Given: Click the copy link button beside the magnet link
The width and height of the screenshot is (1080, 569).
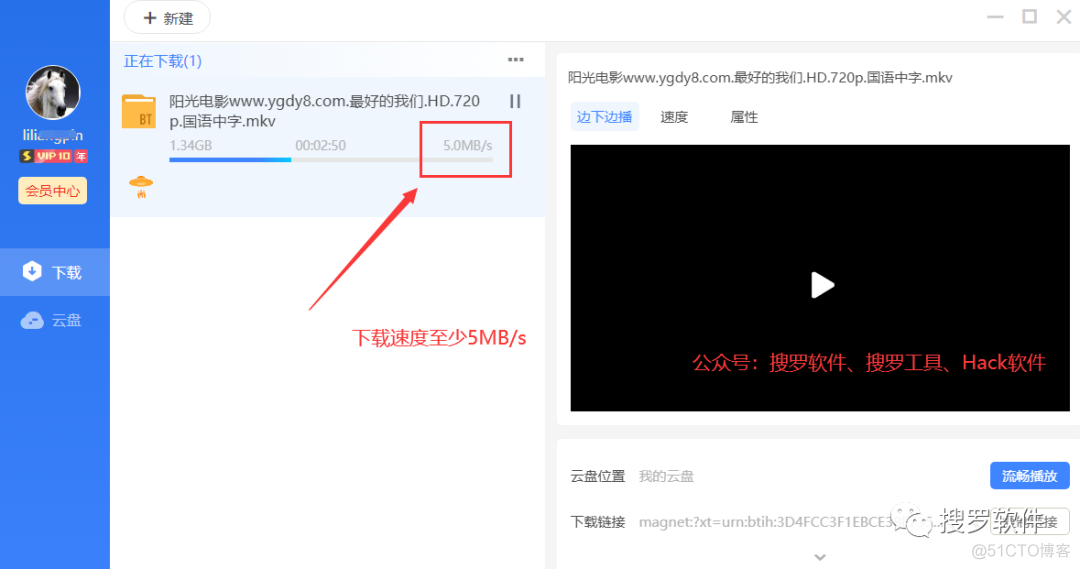Looking at the screenshot, I should (1030, 522).
